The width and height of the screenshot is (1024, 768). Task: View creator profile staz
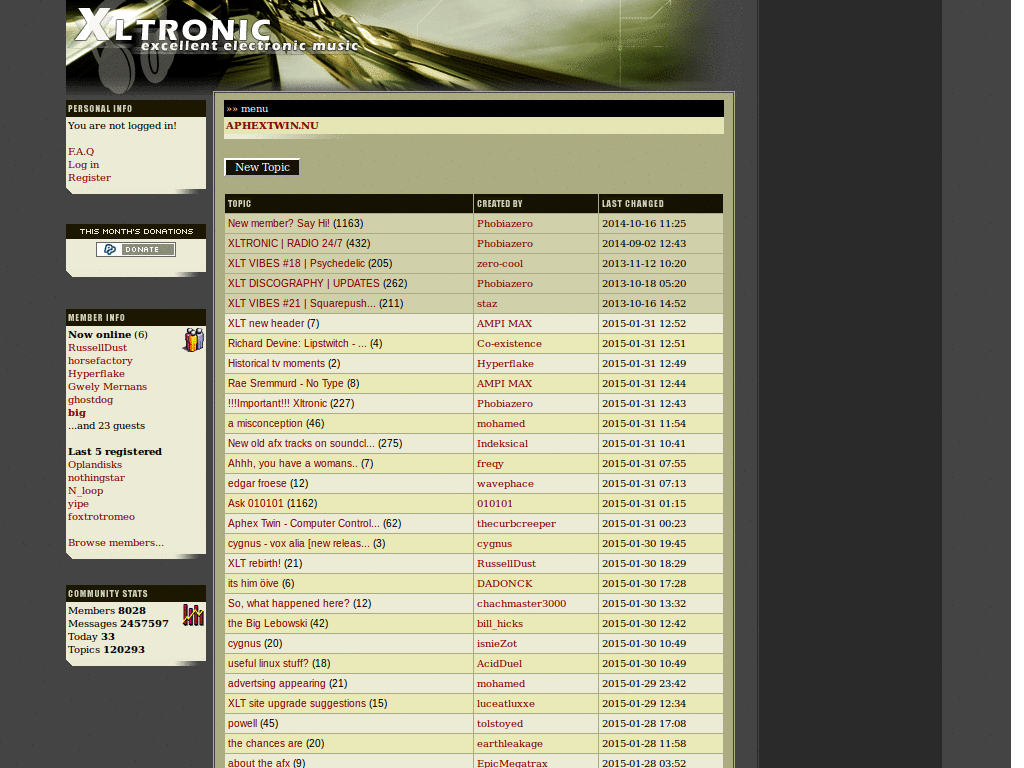(x=487, y=304)
